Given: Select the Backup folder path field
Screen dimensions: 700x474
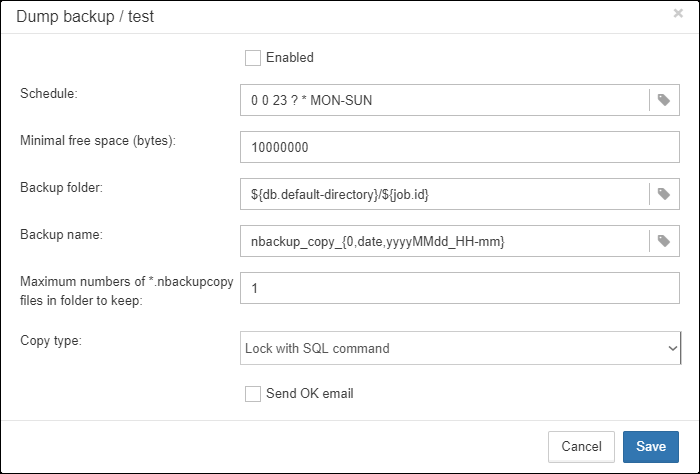Looking at the screenshot, I should pyautogui.click(x=444, y=194).
